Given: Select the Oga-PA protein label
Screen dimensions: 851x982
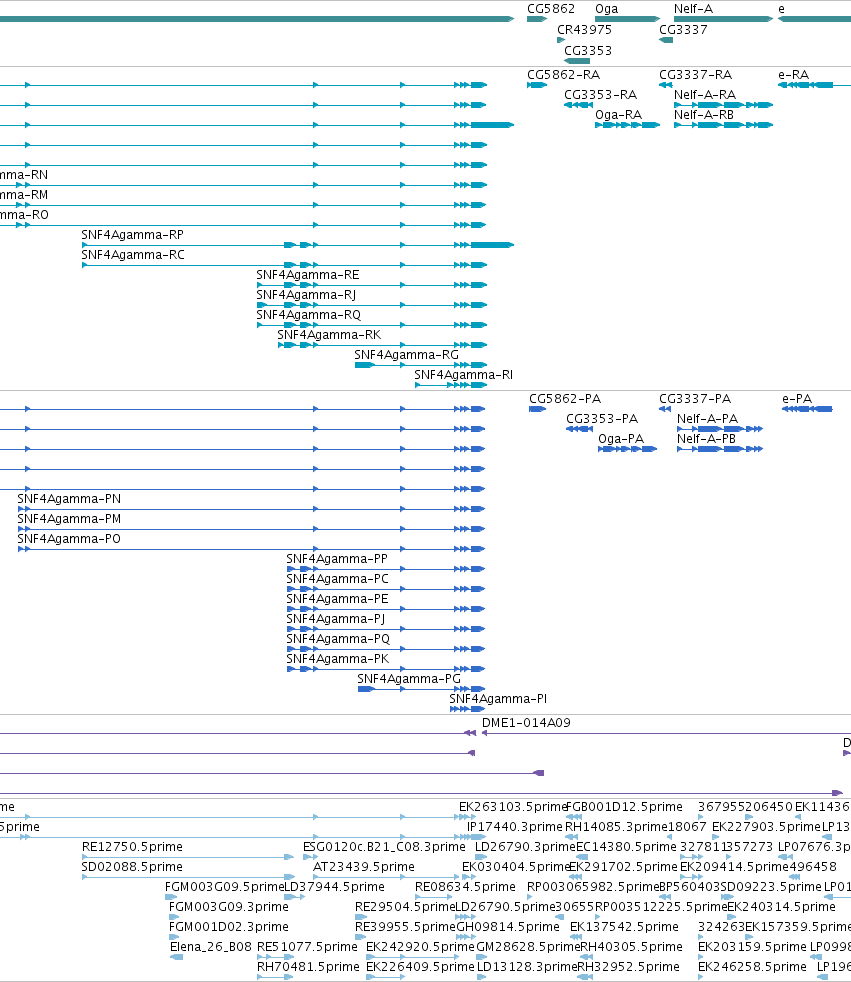Looking at the screenshot, I should (621, 439).
